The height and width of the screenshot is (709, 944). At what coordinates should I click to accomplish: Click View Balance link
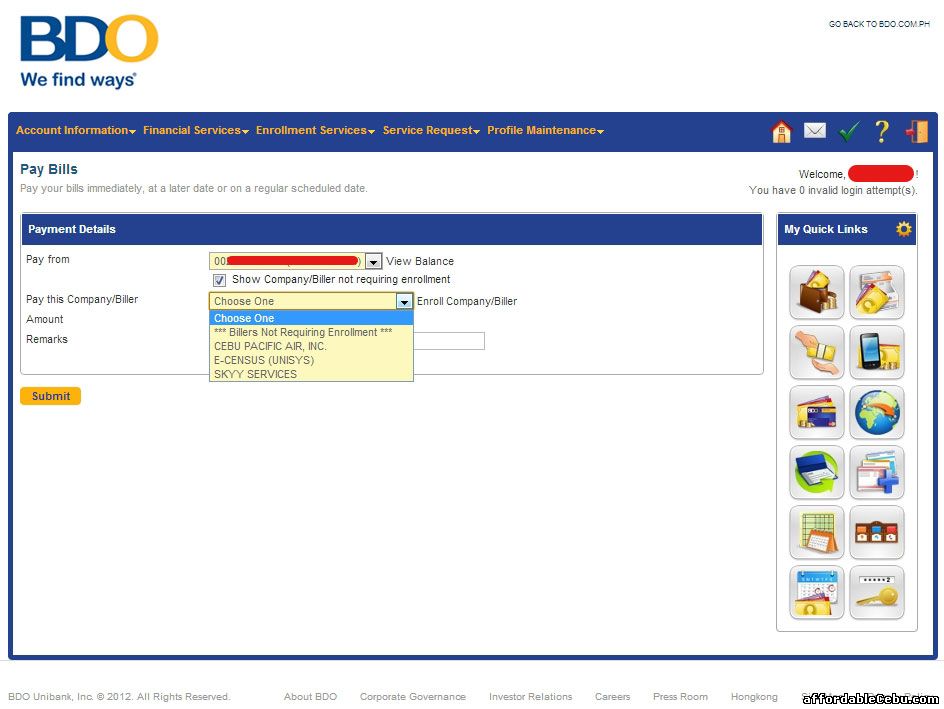pos(420,261)
